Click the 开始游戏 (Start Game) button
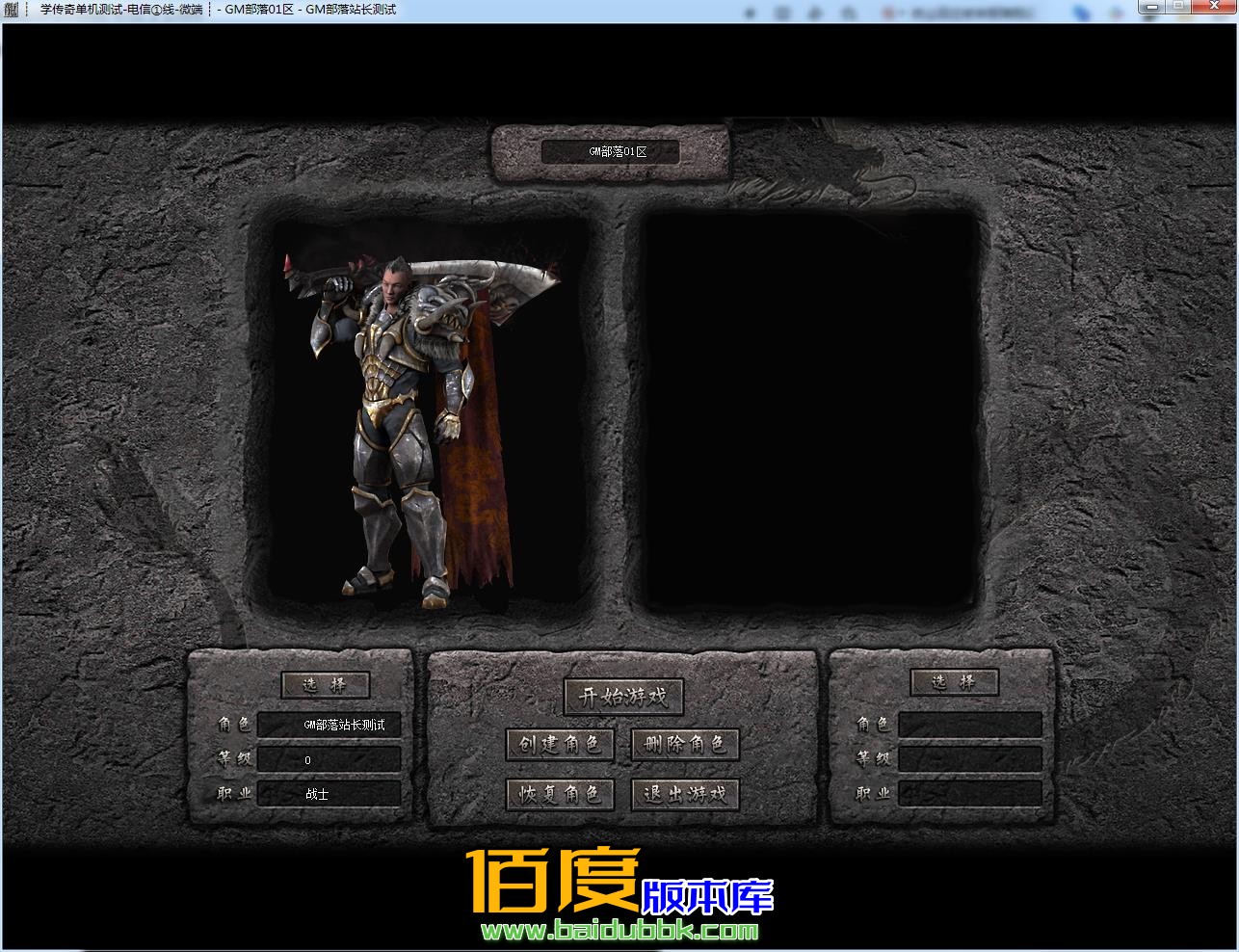The image size is (1239, 952). (x=622, y=697)
